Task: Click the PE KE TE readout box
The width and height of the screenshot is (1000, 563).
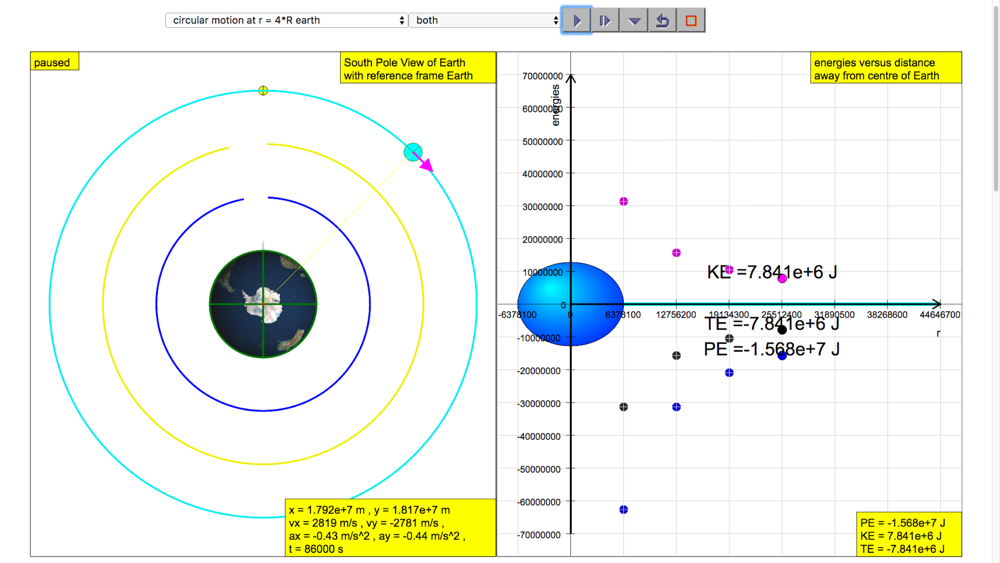Action: point(908,535)
